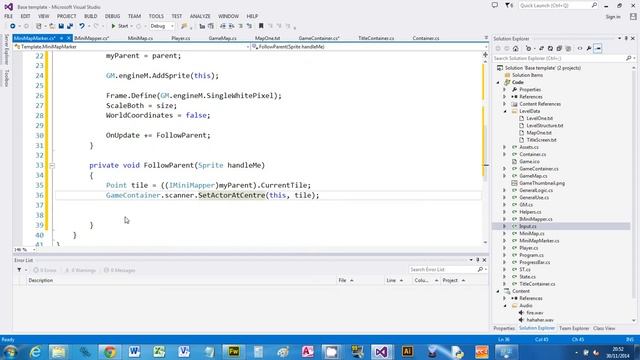Switch to Team Explorer panel tab
The image size is (640, 360).
(574, 329)
